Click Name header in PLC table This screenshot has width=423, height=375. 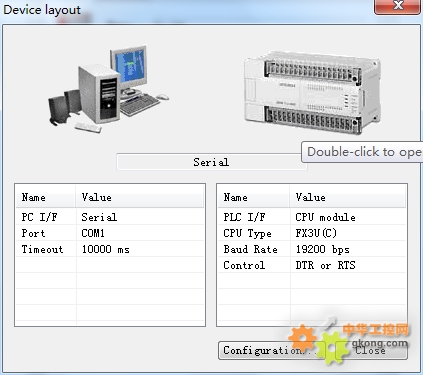[253, 197]
